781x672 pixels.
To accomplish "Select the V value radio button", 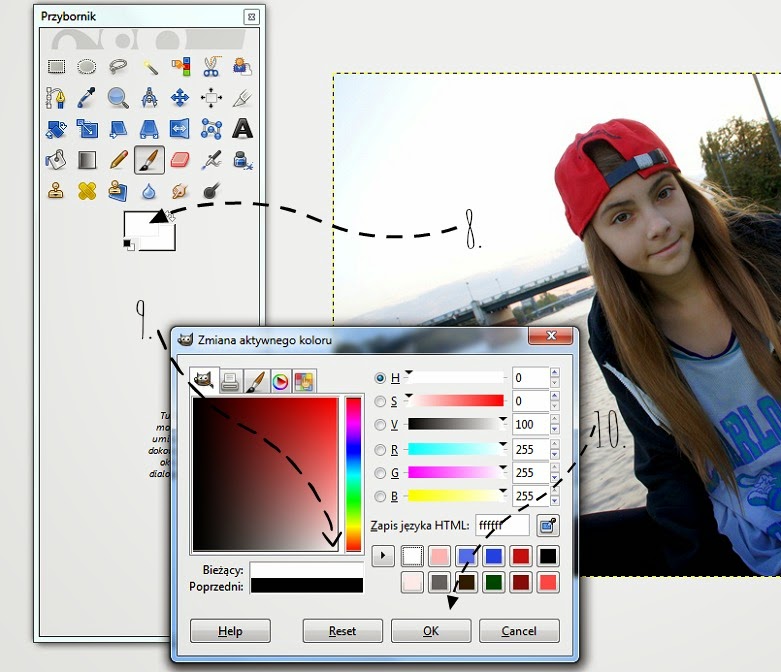I will tap(380, 424).
